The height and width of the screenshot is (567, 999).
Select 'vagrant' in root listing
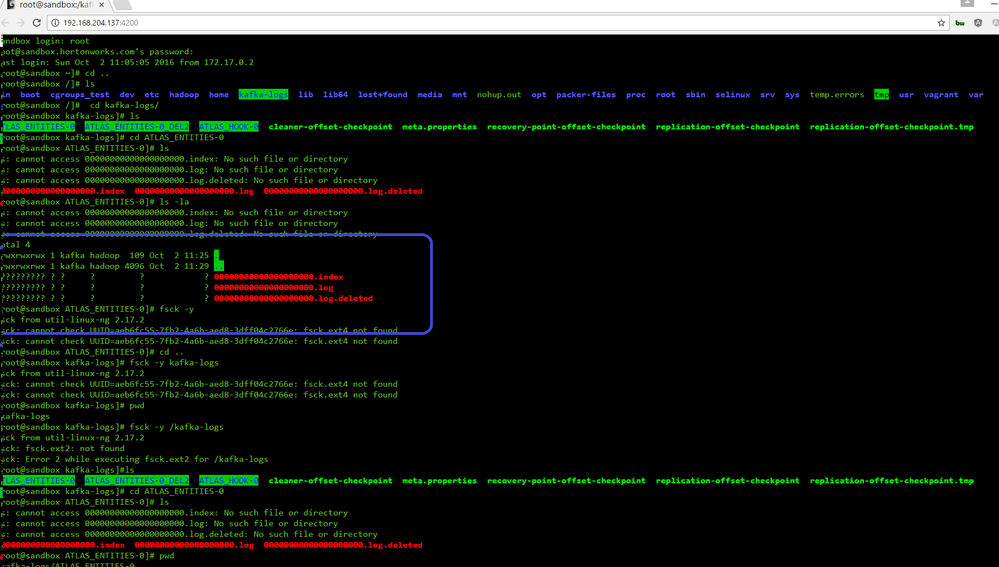pyautogui.click(x=941, y=94)
